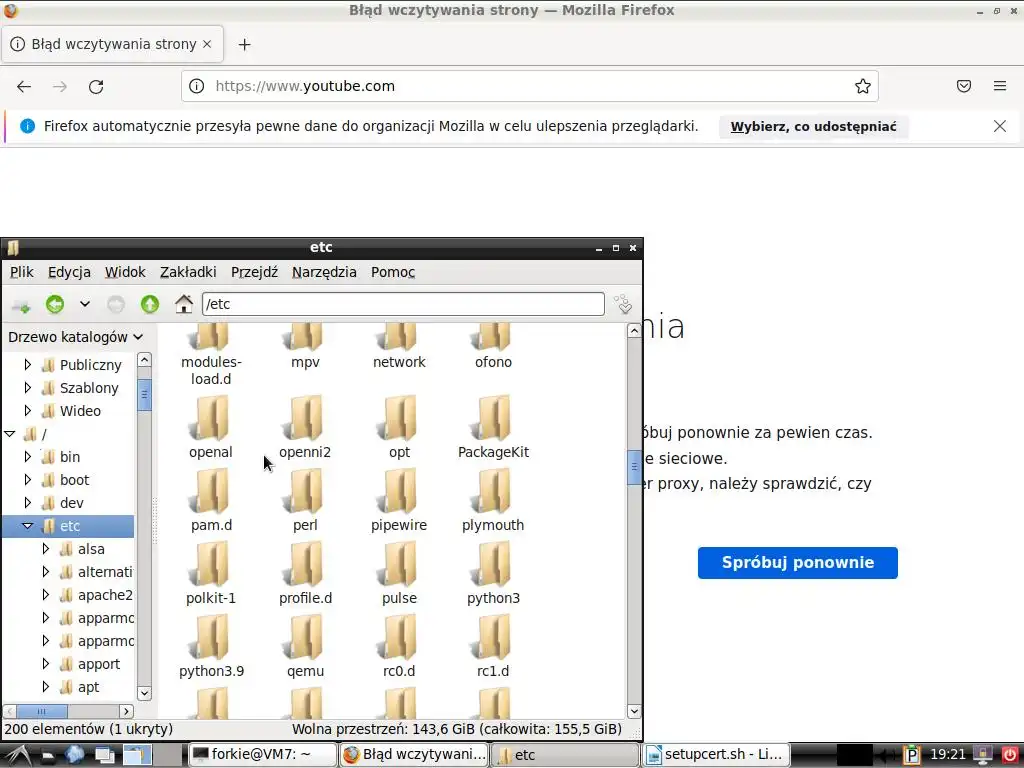
Task: Select the openni2 folder icon
Action: (305, 418)
